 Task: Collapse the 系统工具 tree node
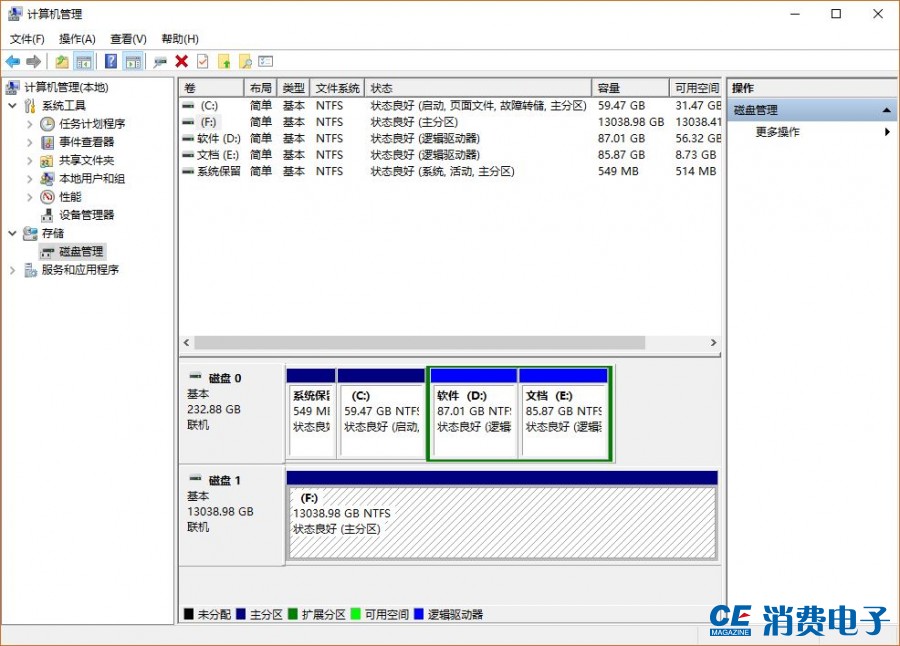(13, 106)
